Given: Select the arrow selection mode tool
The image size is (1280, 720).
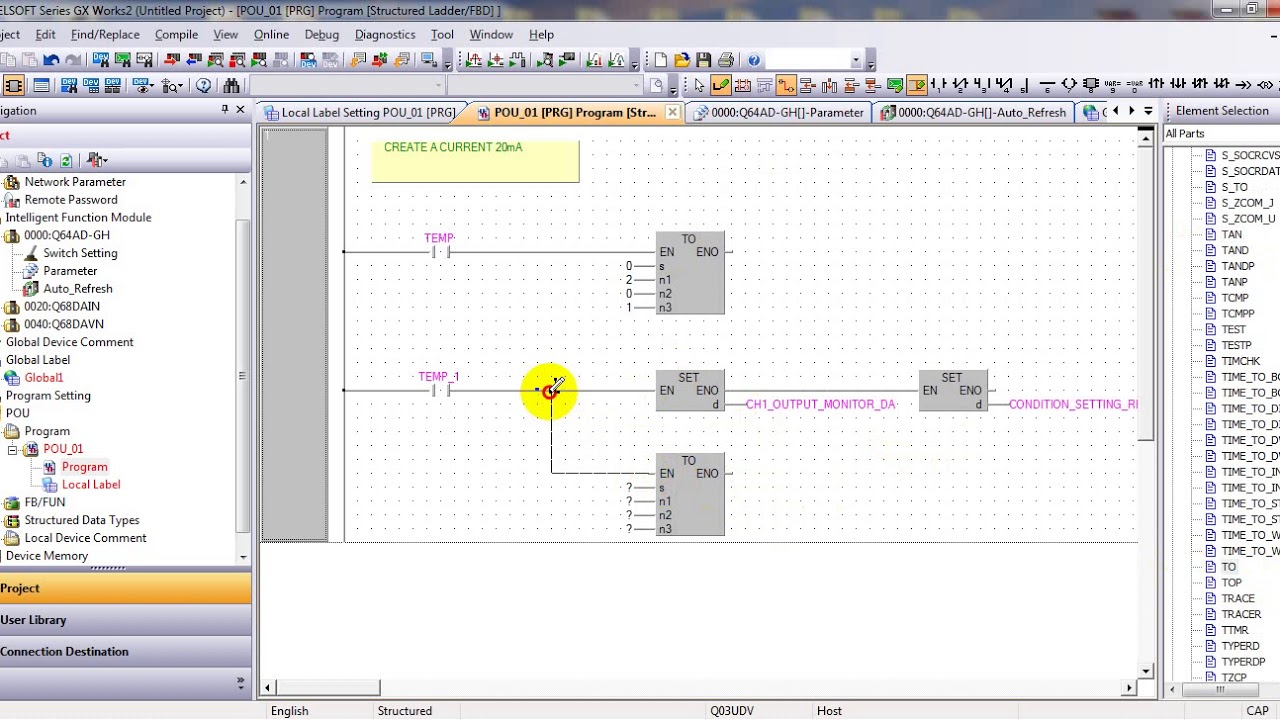Looking at the screenshot, I should point(699,85).
